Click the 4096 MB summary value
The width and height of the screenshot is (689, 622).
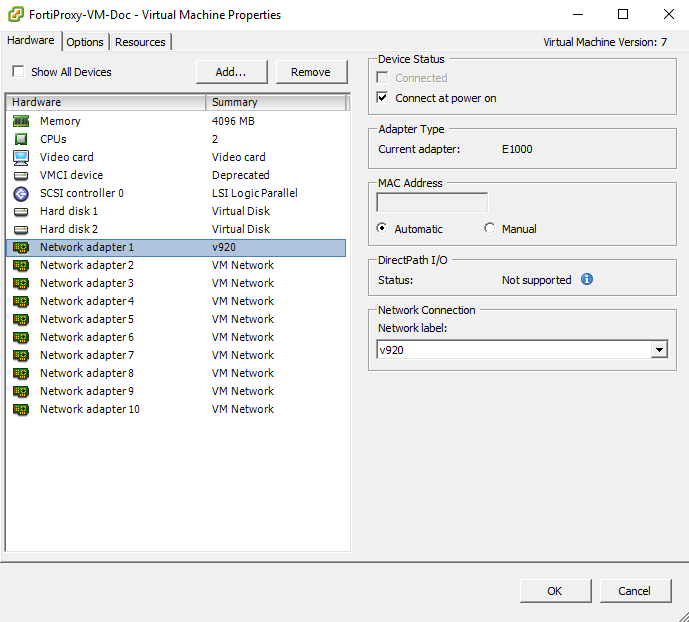[233, 121]
